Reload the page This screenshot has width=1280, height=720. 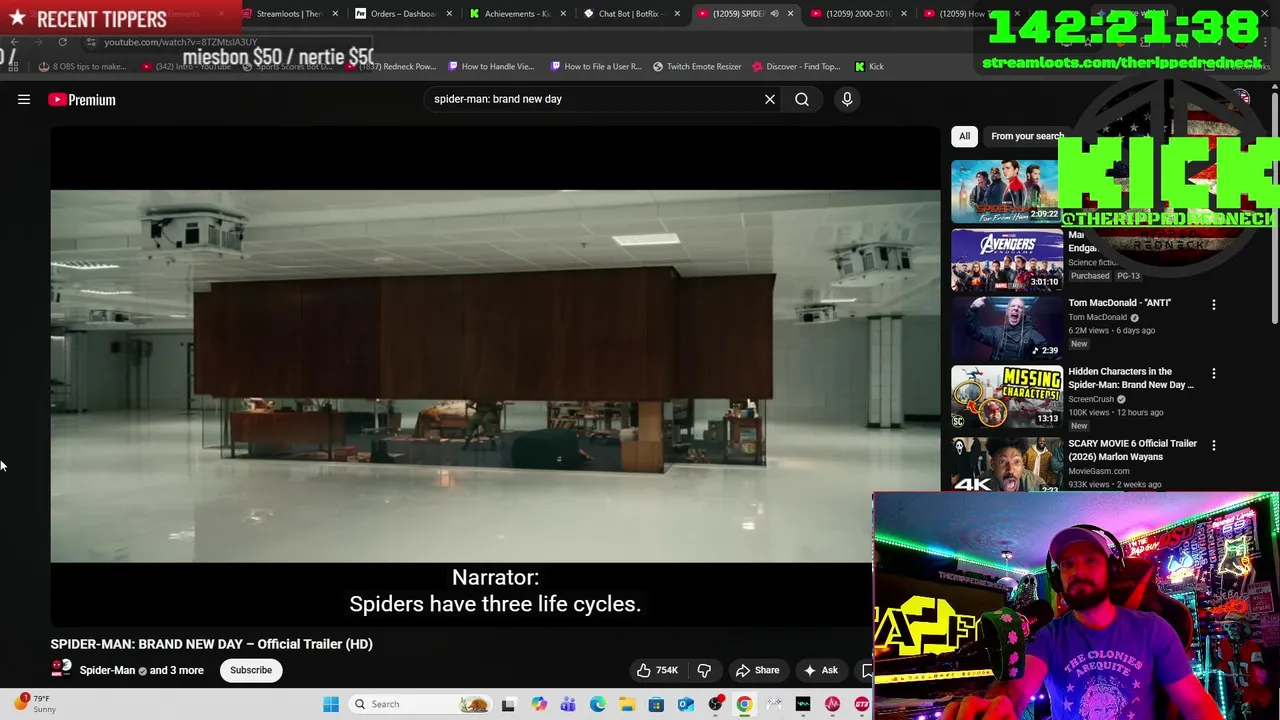[x=62, y=42]
